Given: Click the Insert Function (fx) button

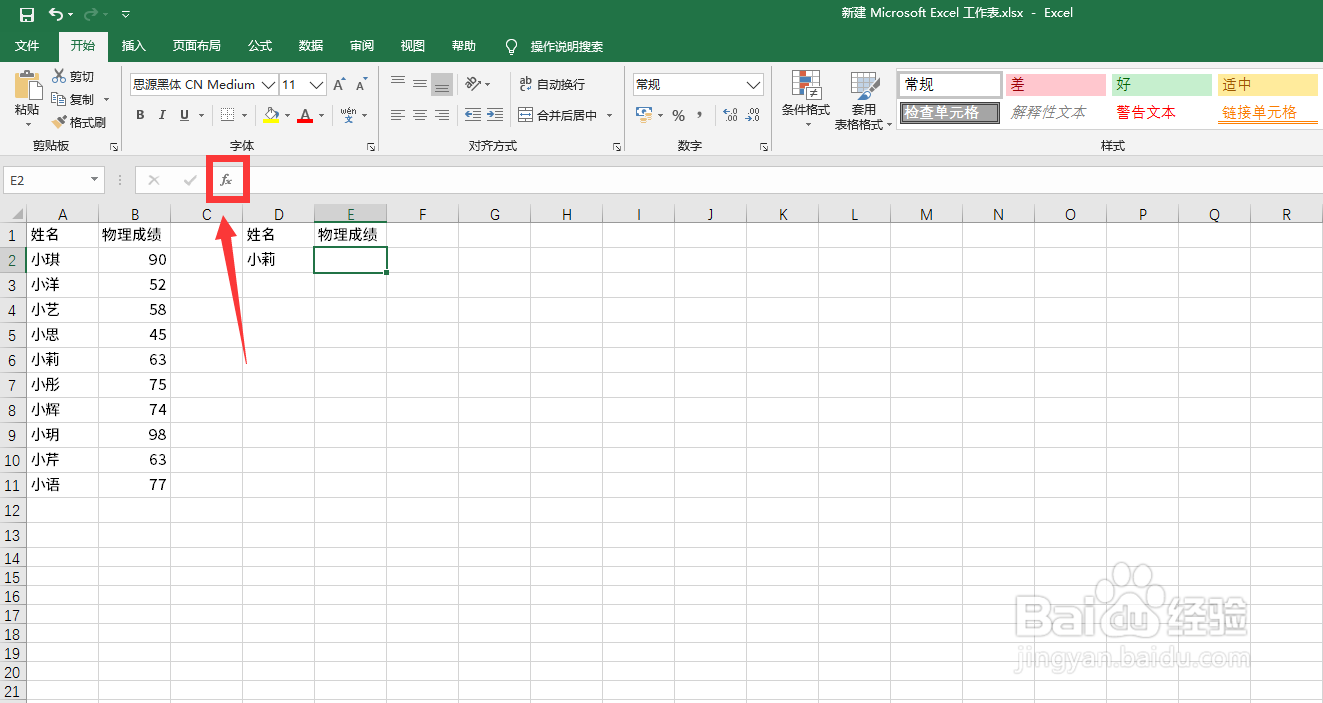Looking at the screenshot, I should pos(227,179).
